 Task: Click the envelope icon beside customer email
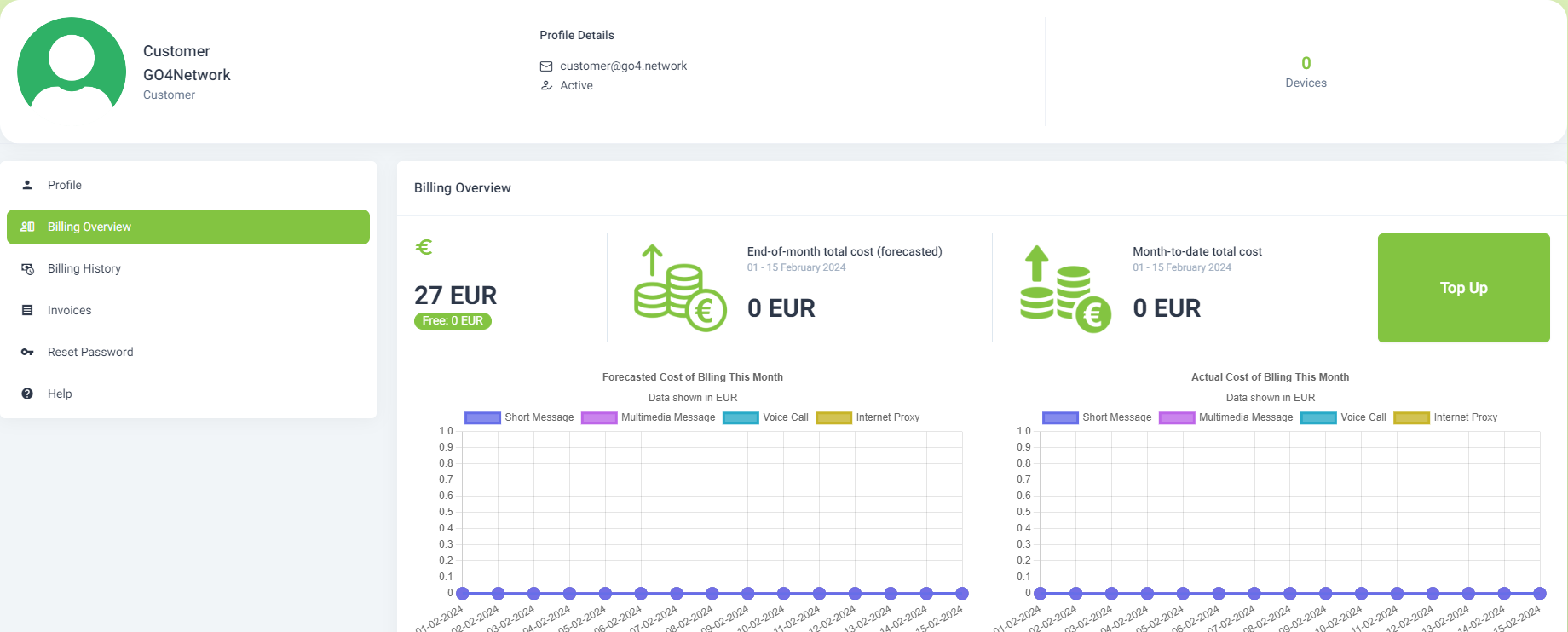point(546,66)
